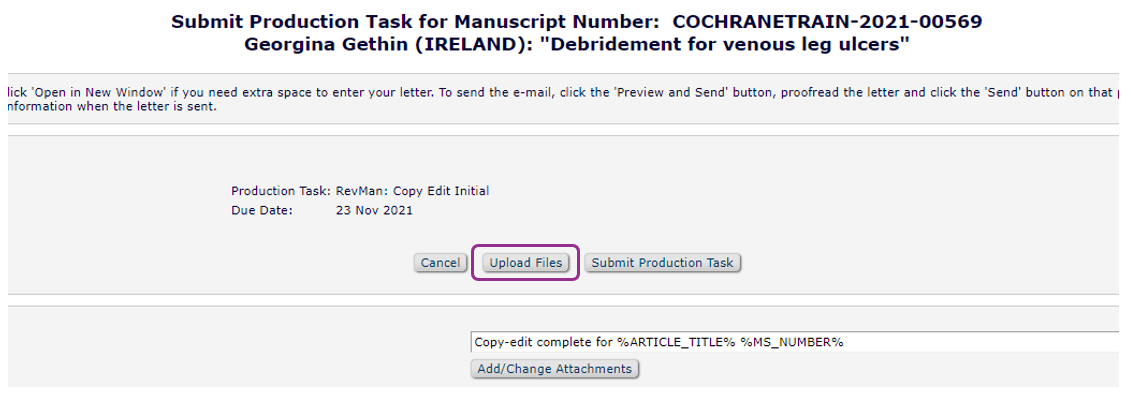Click 'Copy-edit complete for' in subject field
The width and height of the screenshot is (1131, 401).
[543, 342]
